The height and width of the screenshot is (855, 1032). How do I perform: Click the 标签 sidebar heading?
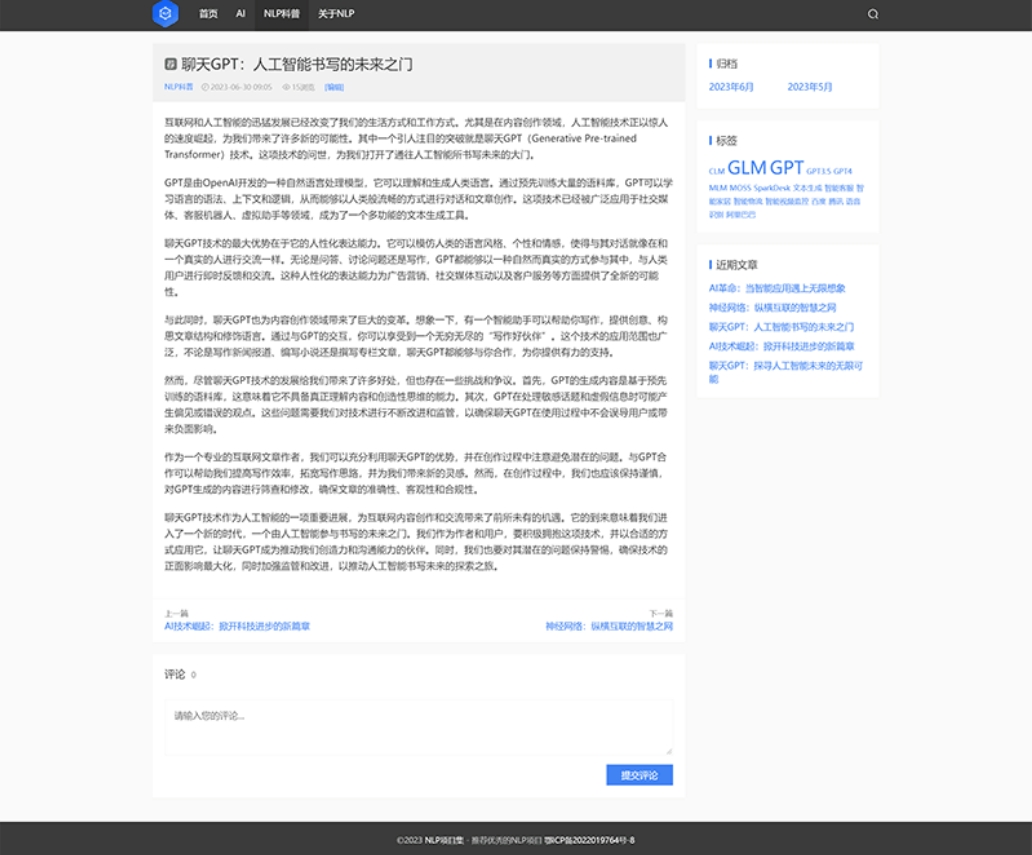(x=727, y=141)
